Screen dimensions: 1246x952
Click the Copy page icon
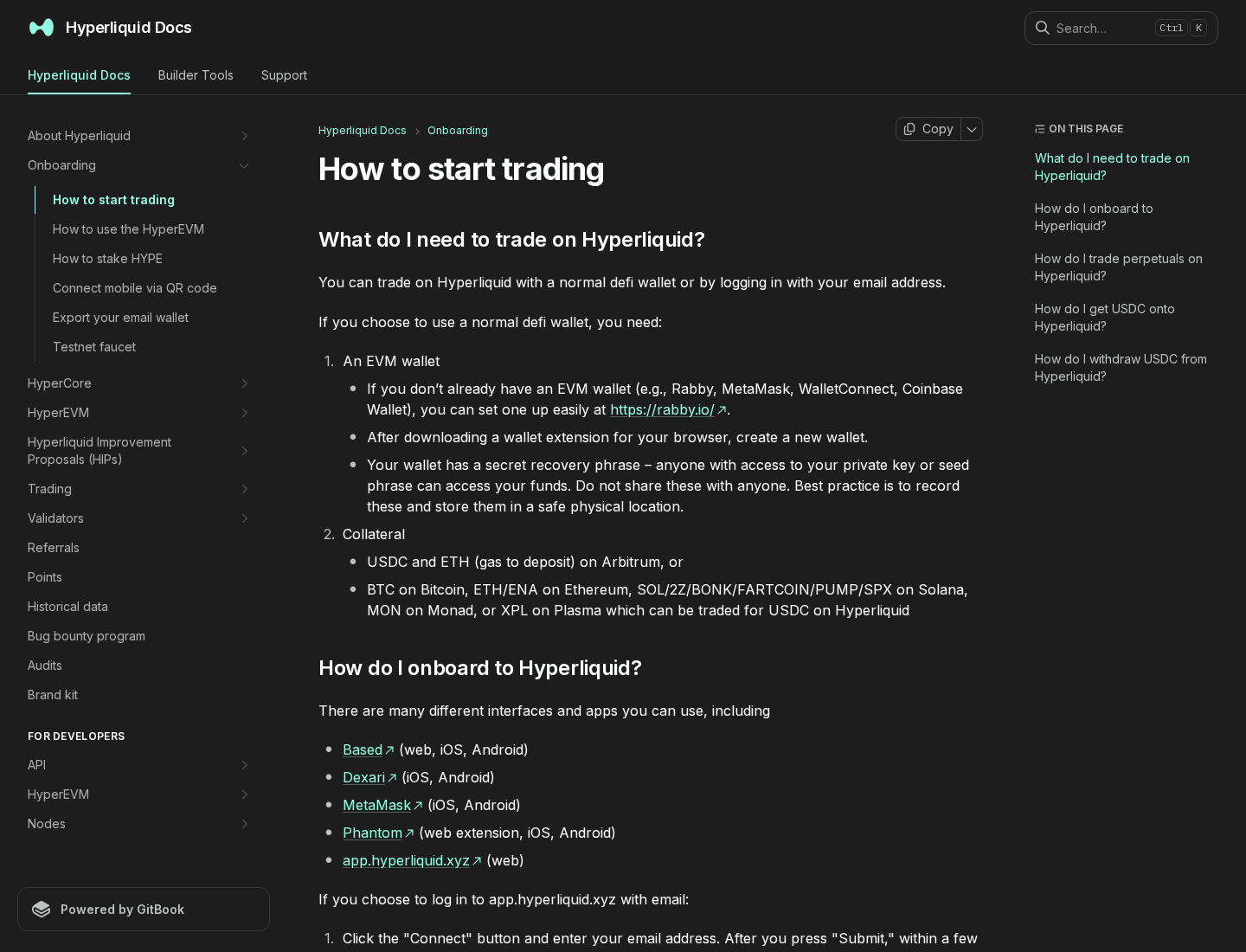point(909,129)
